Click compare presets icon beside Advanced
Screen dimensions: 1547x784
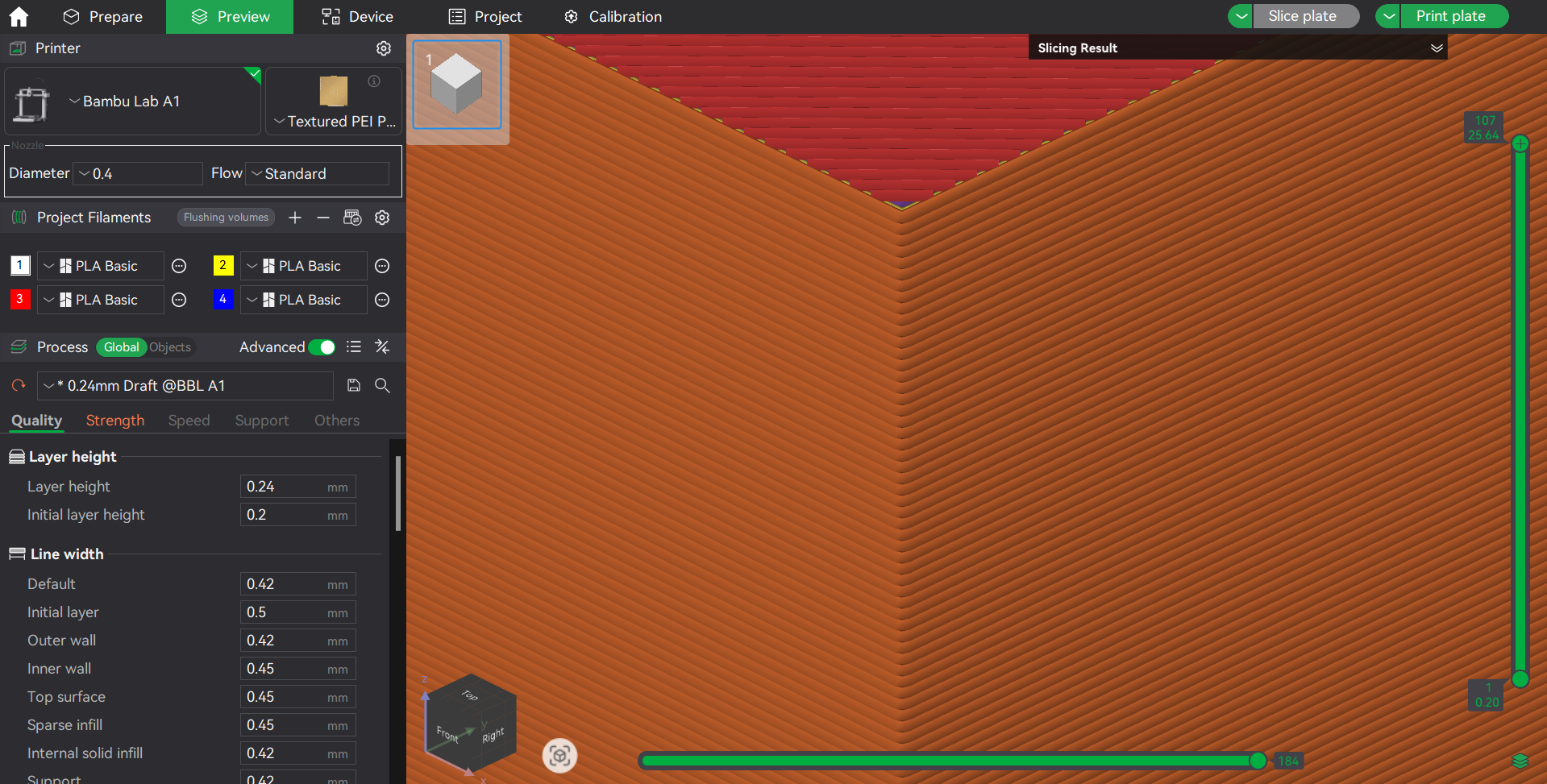click(382, 347)
